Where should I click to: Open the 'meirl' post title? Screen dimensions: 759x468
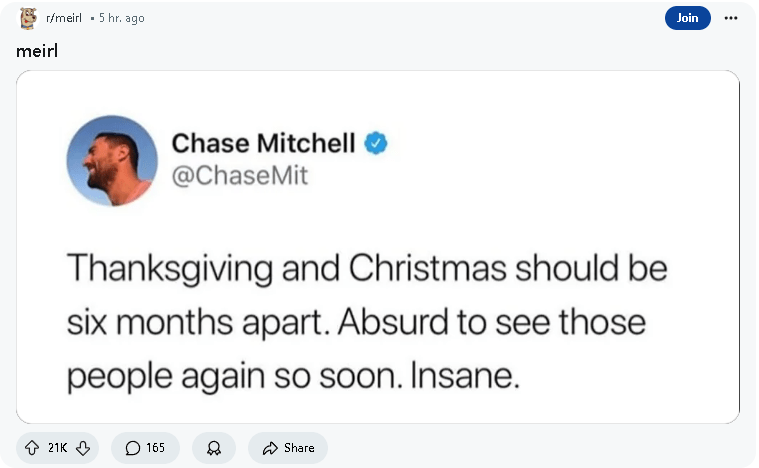37,51
